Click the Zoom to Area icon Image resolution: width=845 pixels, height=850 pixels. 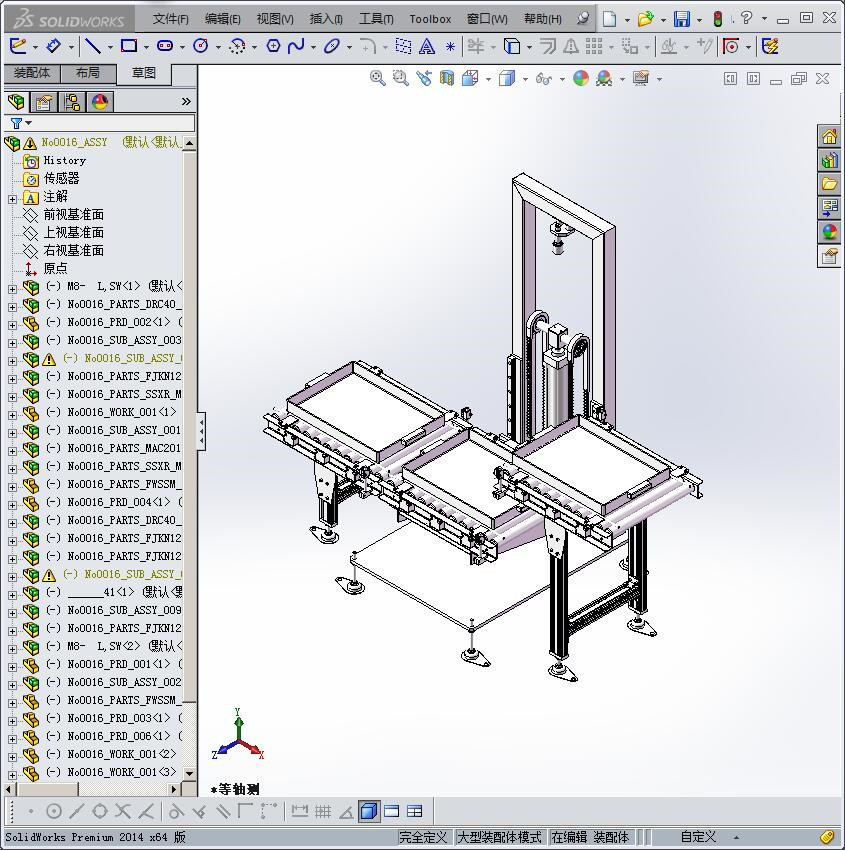point(401,79)
